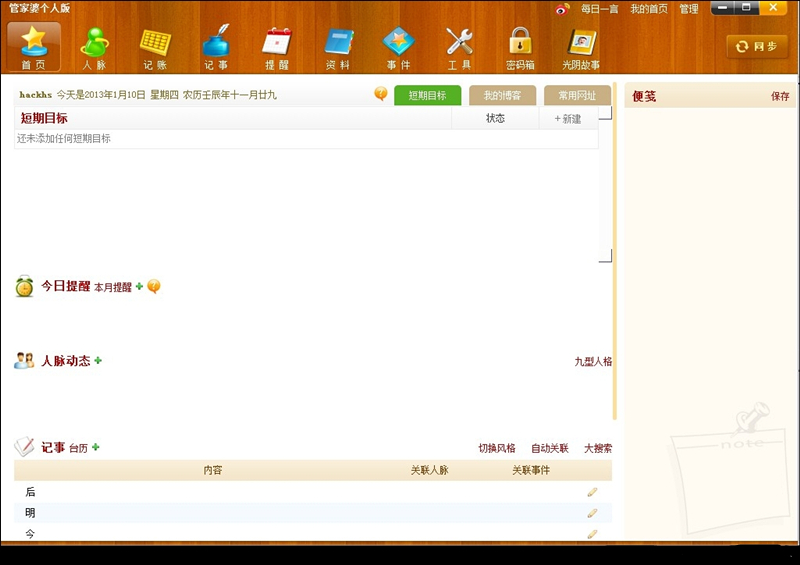Switch to the 常用网址 tab

(577, 95)
